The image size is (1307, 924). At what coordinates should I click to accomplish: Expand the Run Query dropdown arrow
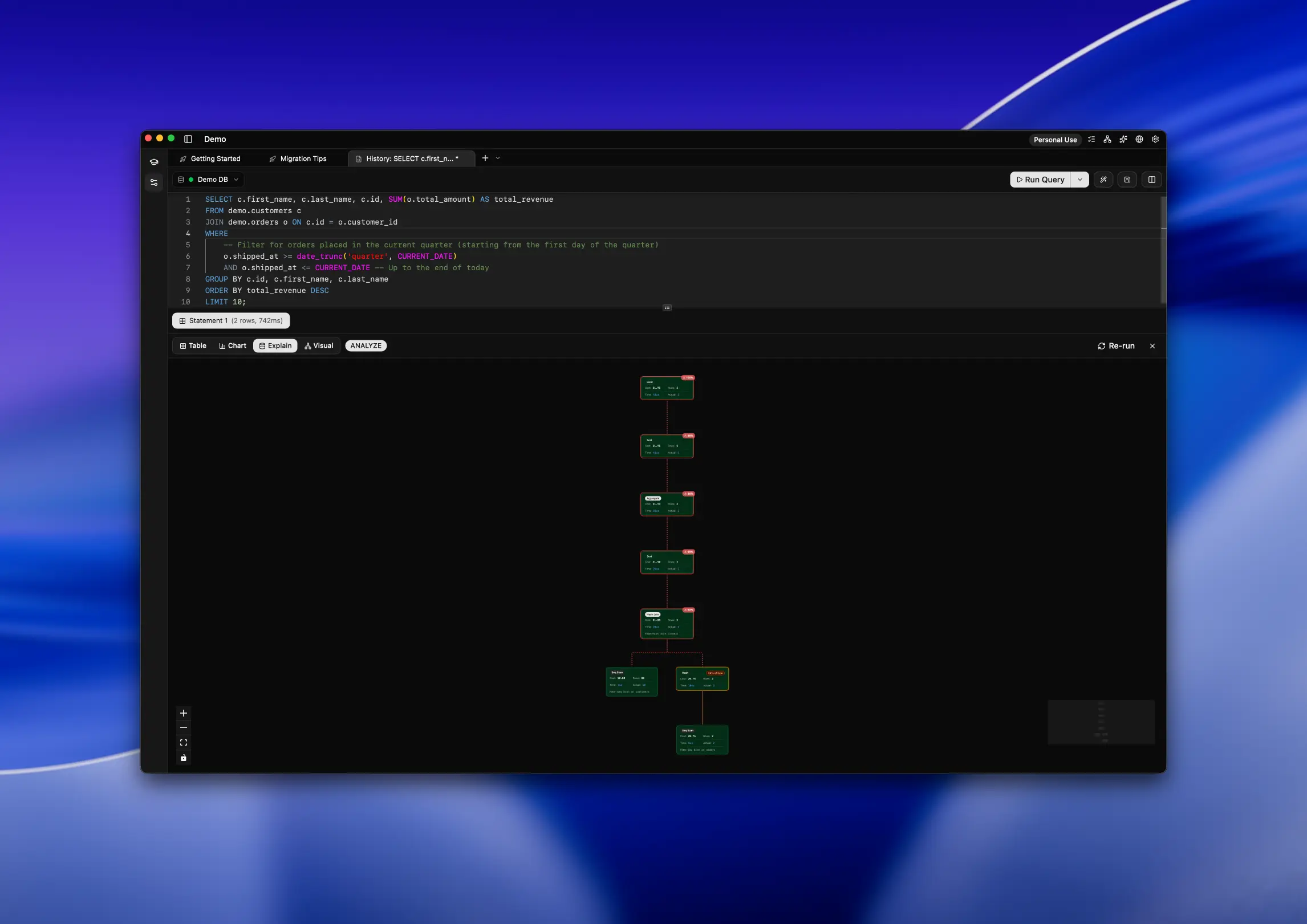[1079, 180]
